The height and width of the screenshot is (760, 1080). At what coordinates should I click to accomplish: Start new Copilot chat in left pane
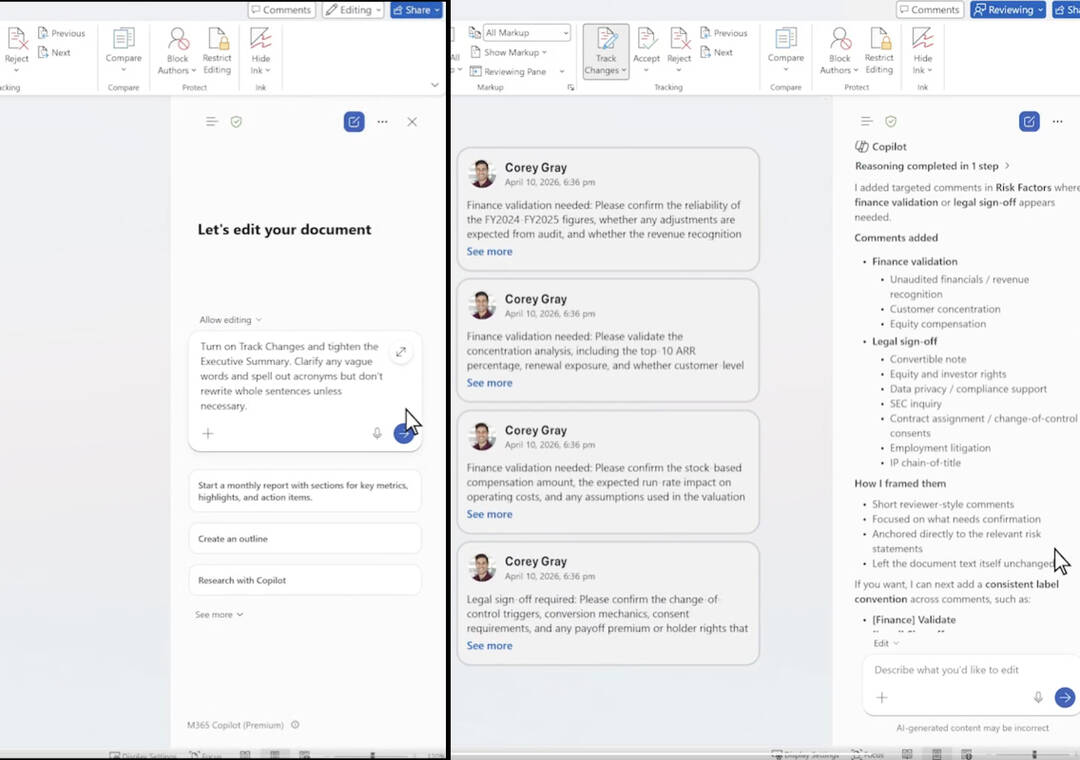(x=353, y=122)
